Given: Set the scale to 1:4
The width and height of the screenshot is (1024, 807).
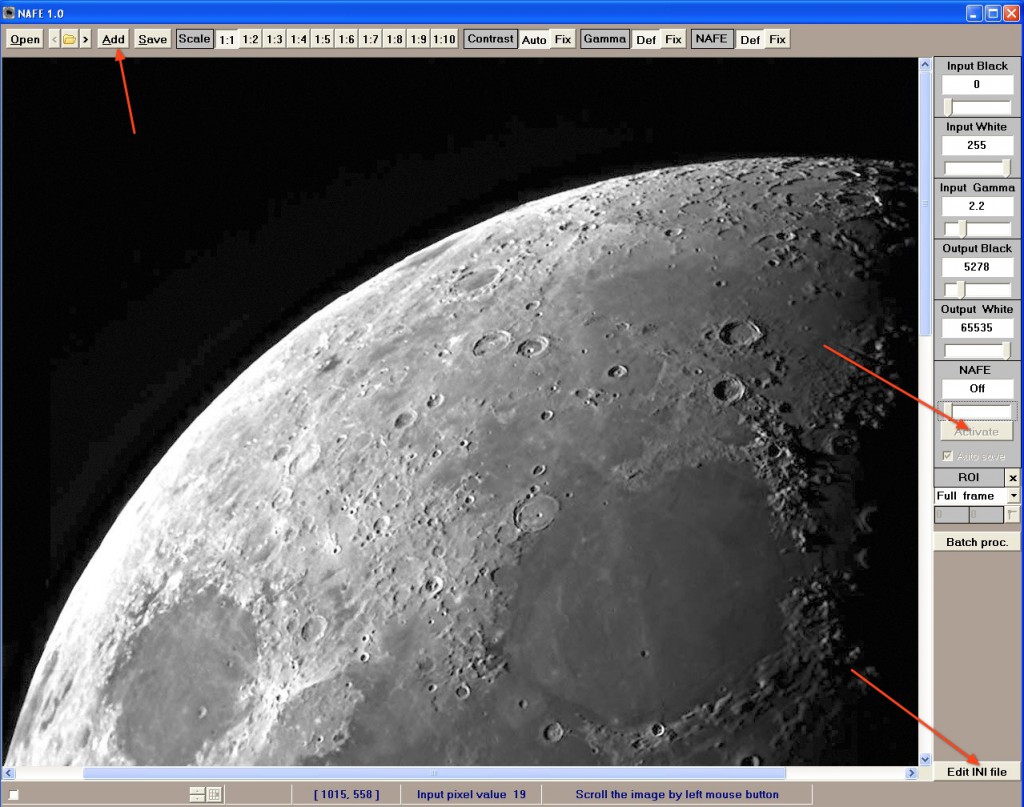Looking at the screenshot, I should 298,39.
